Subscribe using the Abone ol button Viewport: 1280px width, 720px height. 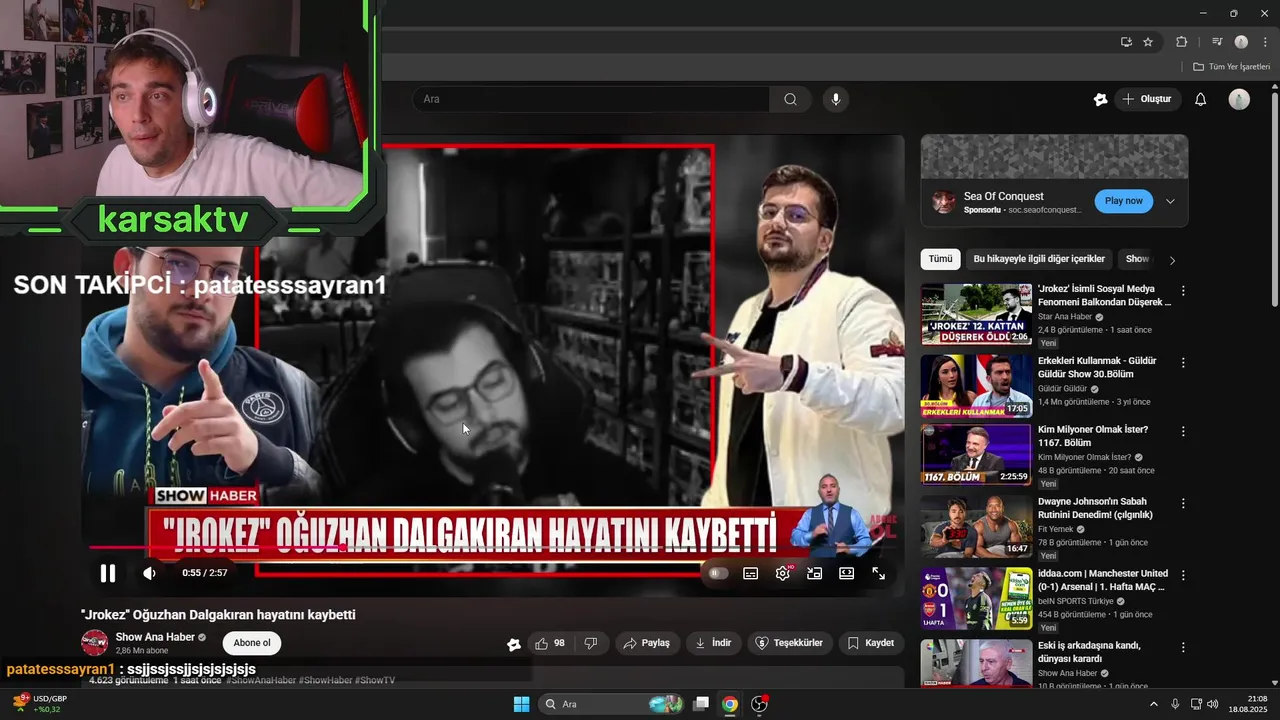pyautogui.click(x=252, y=643)
